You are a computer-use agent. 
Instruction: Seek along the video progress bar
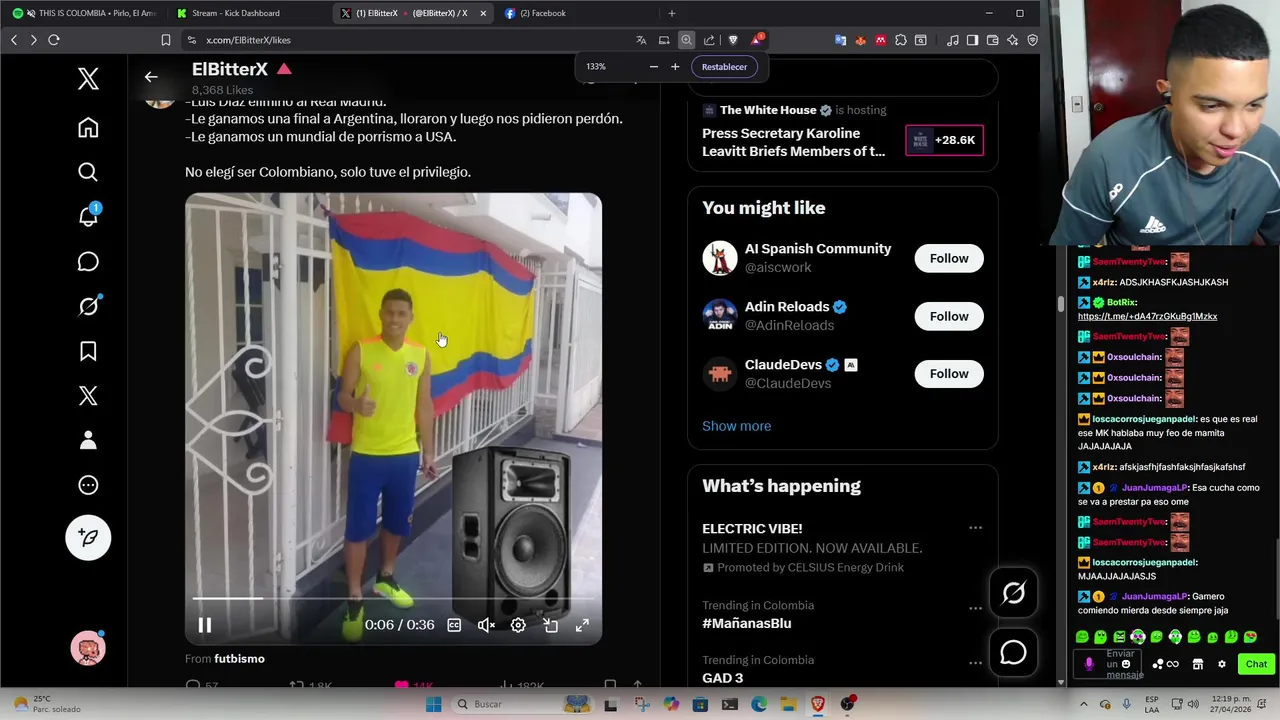pyautogui.click(x=393, y=599)
